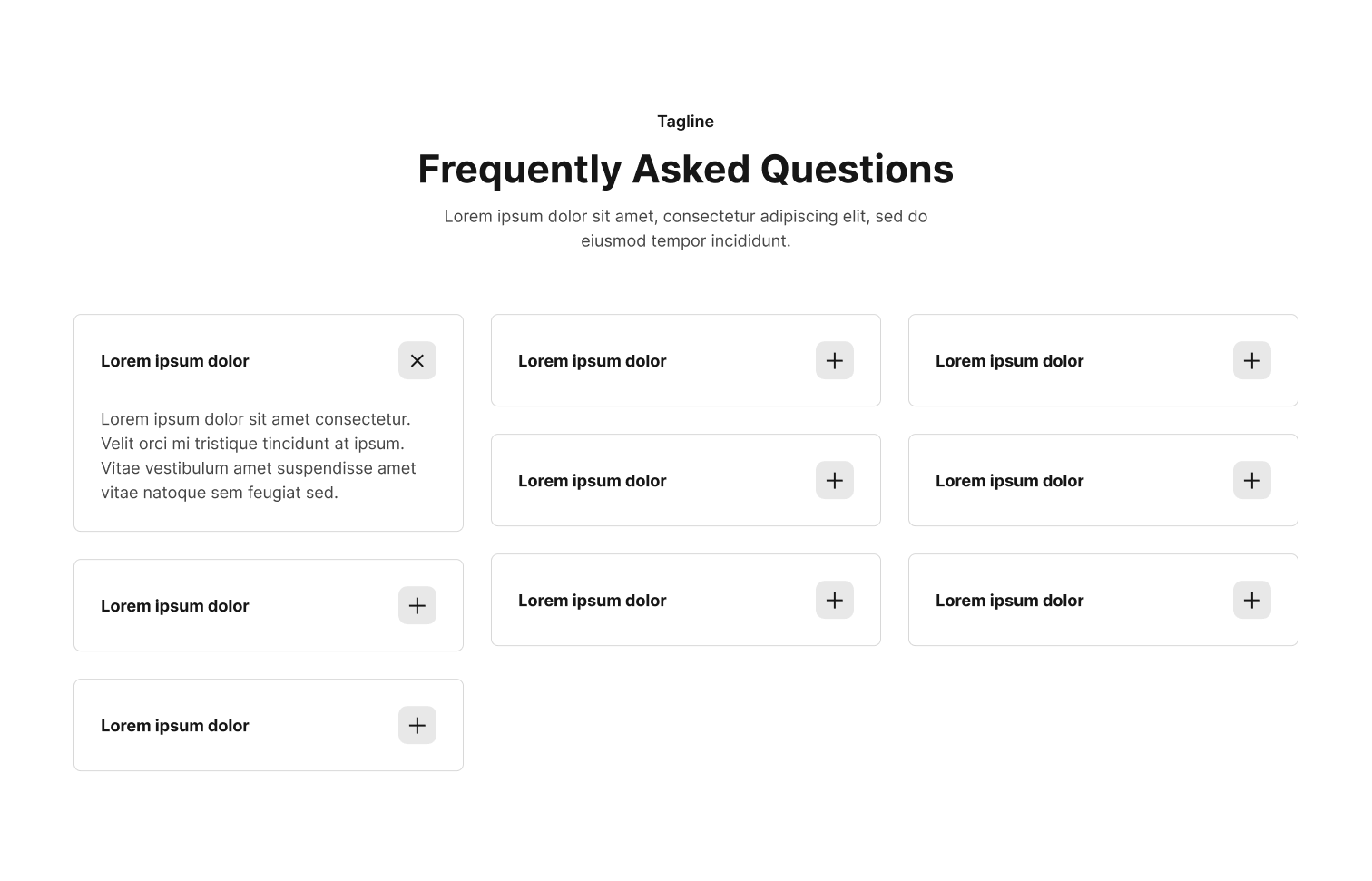
Task: Click question title of top middle card
Action: pyautogui.click(x=592, y=361)
